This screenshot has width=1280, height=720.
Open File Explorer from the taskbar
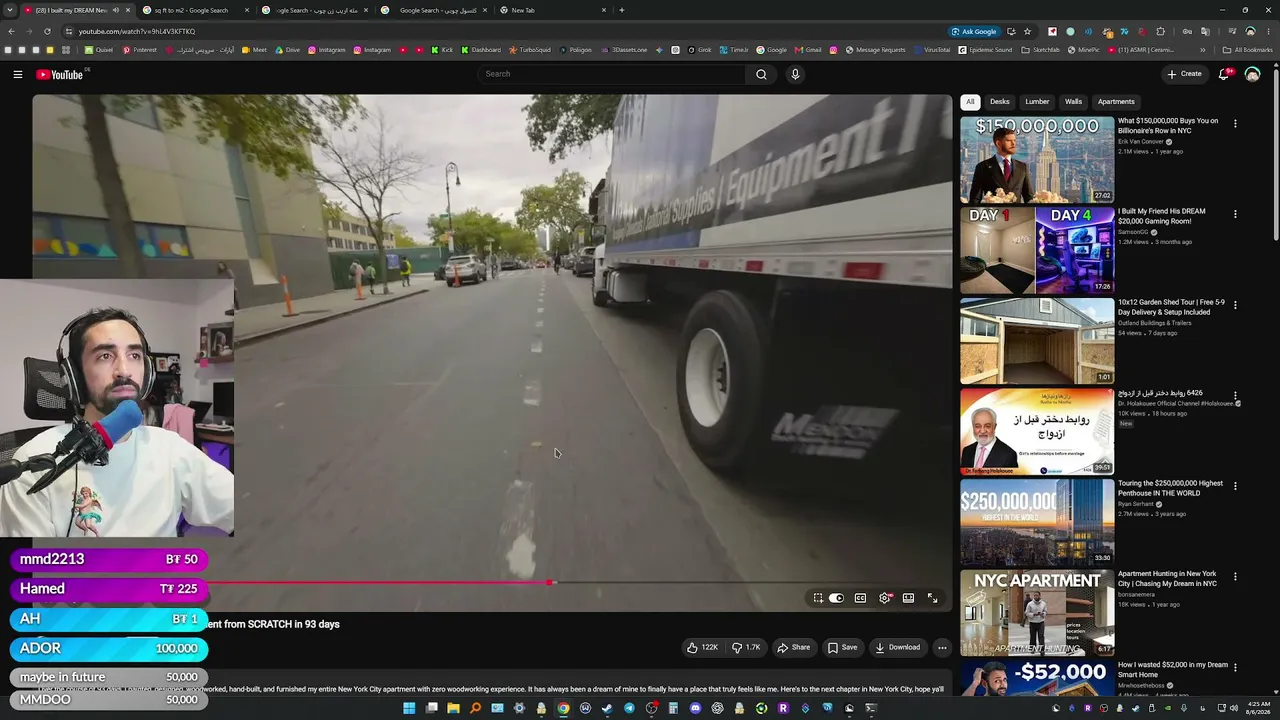click(x=453, y=708)
